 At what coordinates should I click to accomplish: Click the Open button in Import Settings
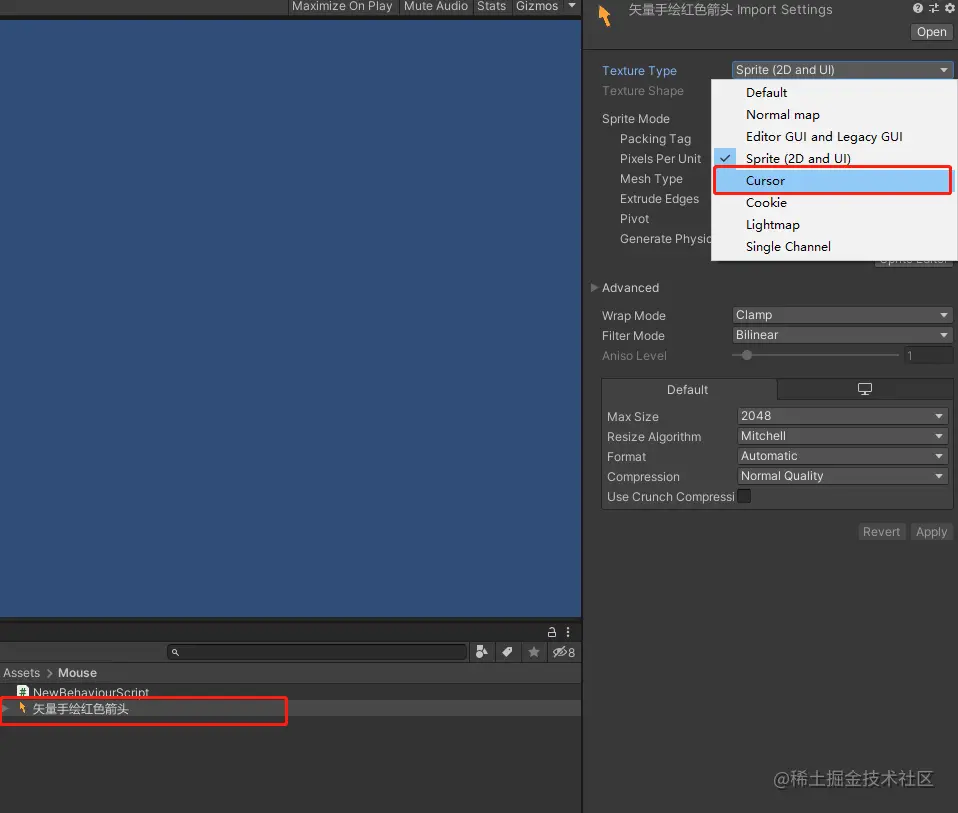point(931,32)
